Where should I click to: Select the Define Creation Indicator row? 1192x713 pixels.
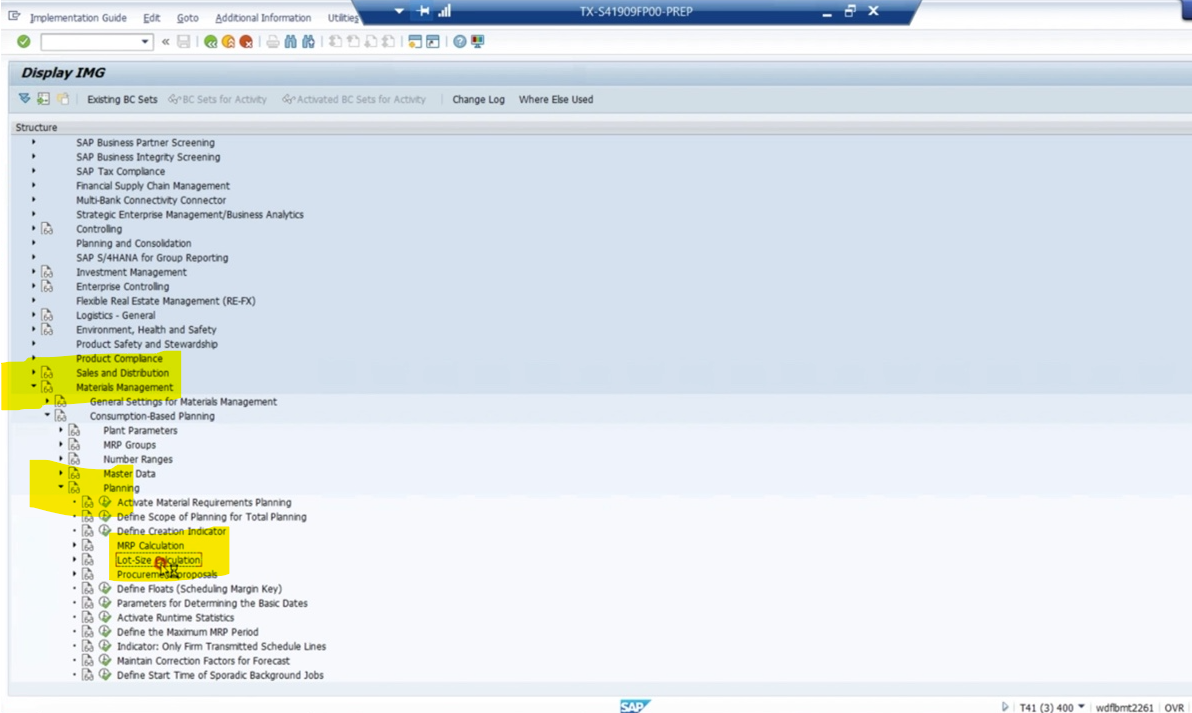point(171,531)
